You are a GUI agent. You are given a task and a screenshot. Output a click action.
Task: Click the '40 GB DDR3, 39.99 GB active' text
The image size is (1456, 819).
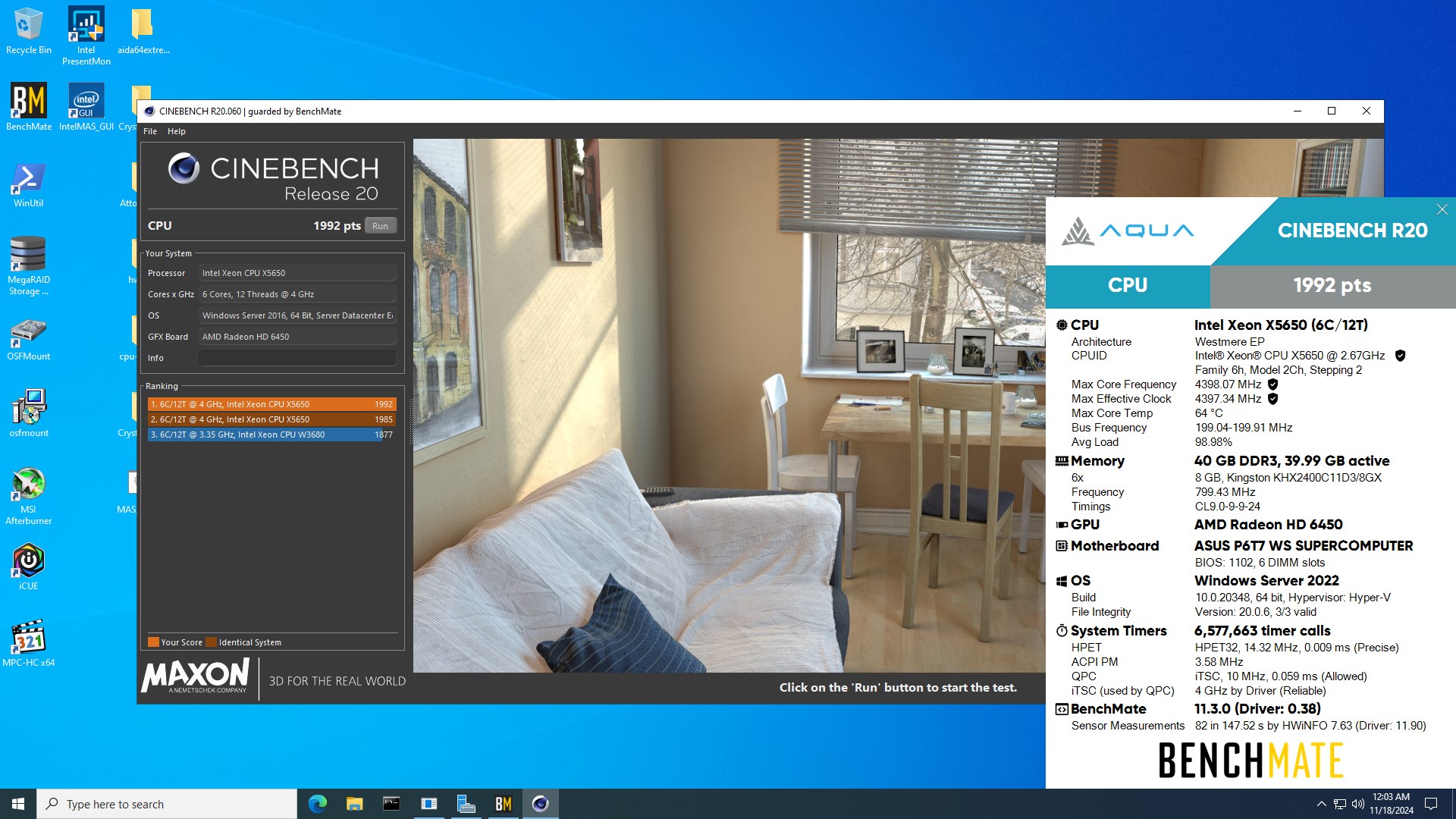pyautogui.click(x=1291, y=461)
